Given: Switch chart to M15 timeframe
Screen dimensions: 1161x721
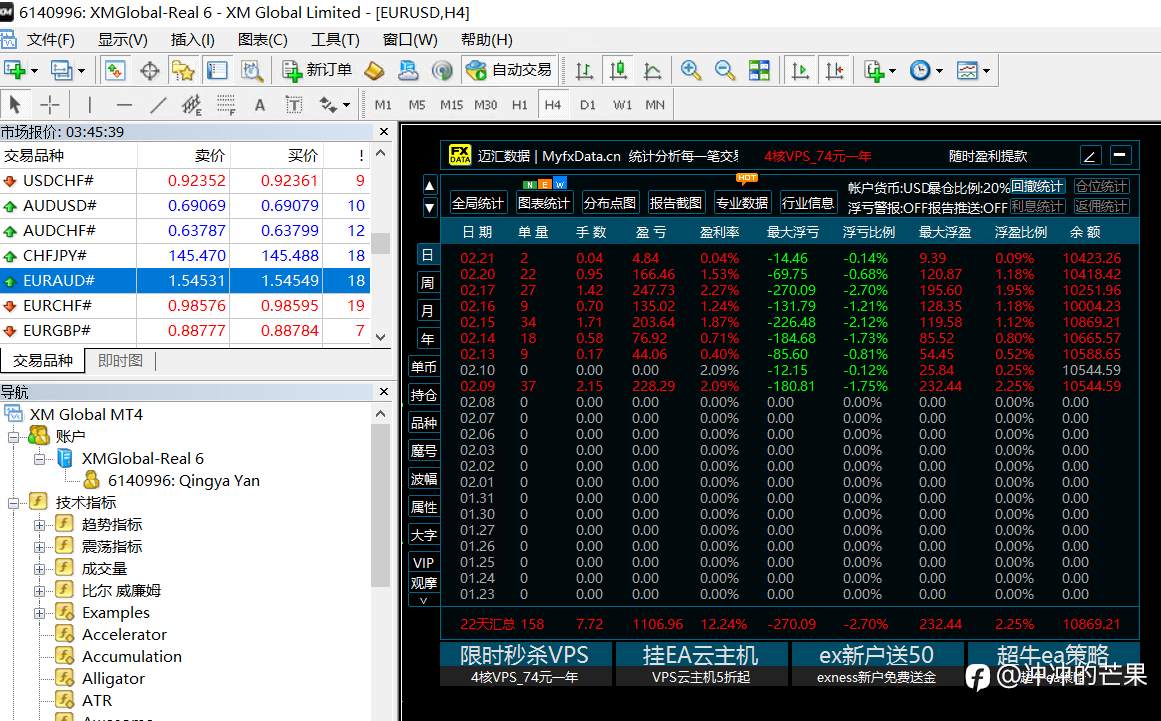Looking at the screenshot, I should click(x=452, y=105).
